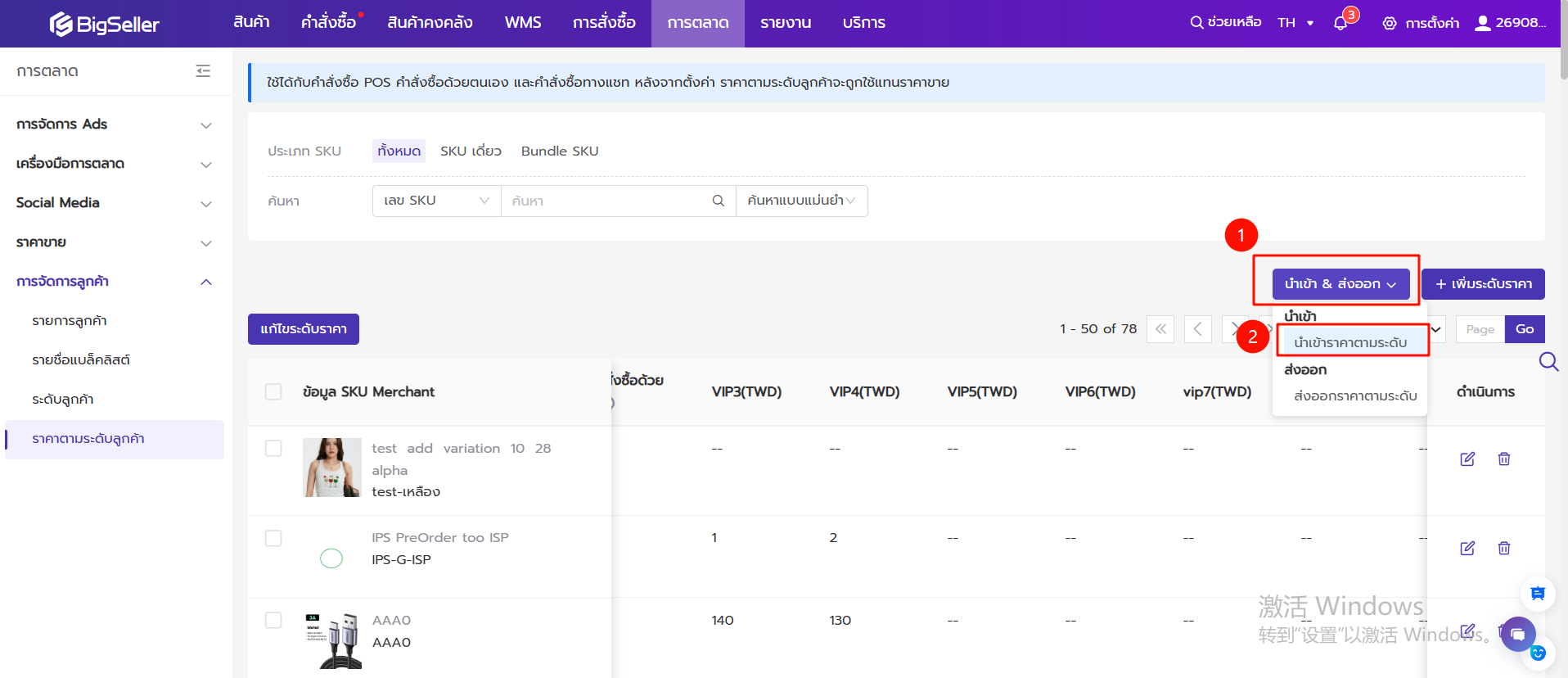Open the chat support bubble icon
Image resolution: width=1568 pixels, height=678 pixels.
pyautogui.click(x=1517, y=634)
